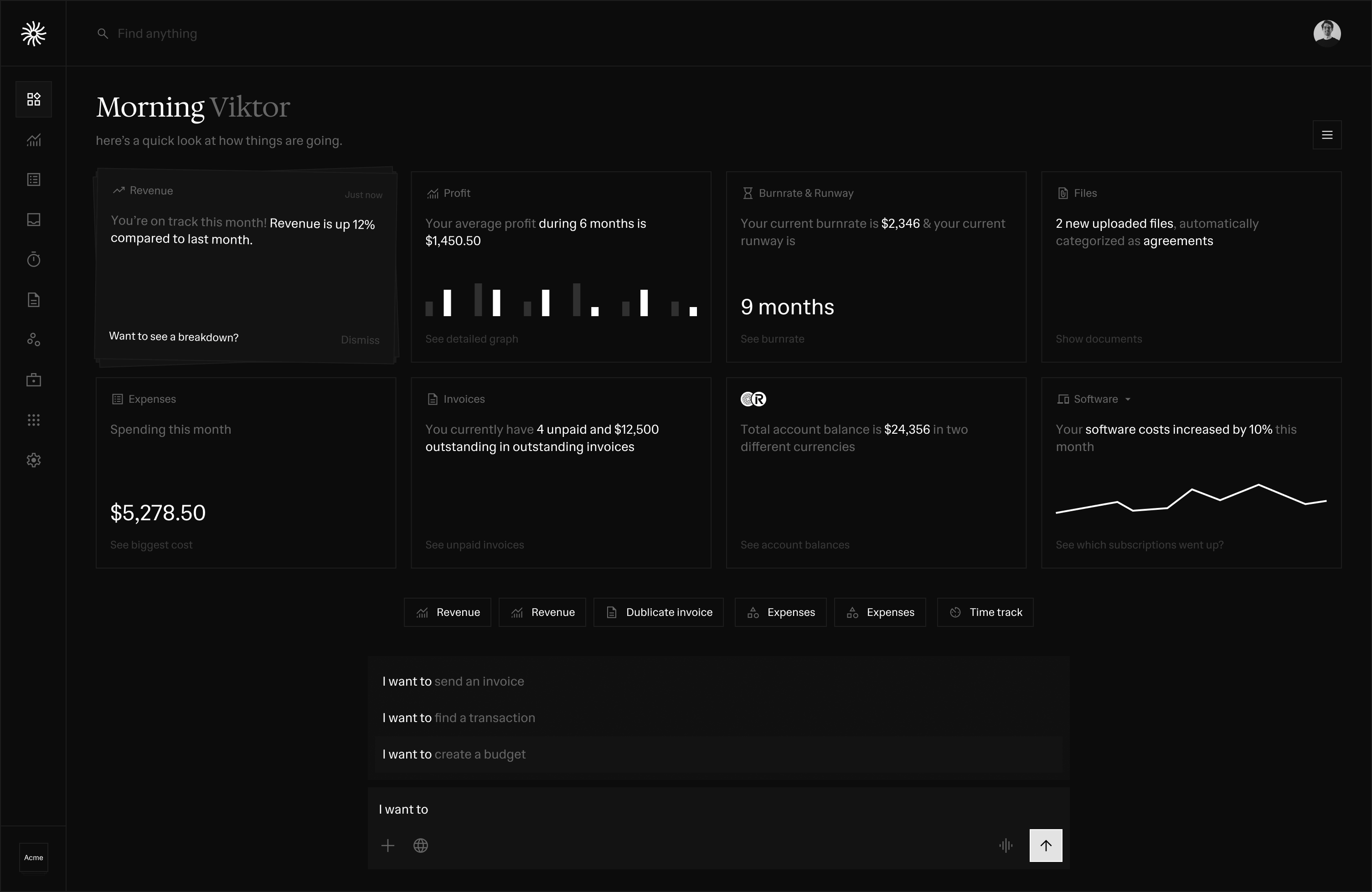This screenshot has height=892, width=1372.
Task: Click the globe icon under the prompt field
Action: pyautogui.click(x=421, y=846)
